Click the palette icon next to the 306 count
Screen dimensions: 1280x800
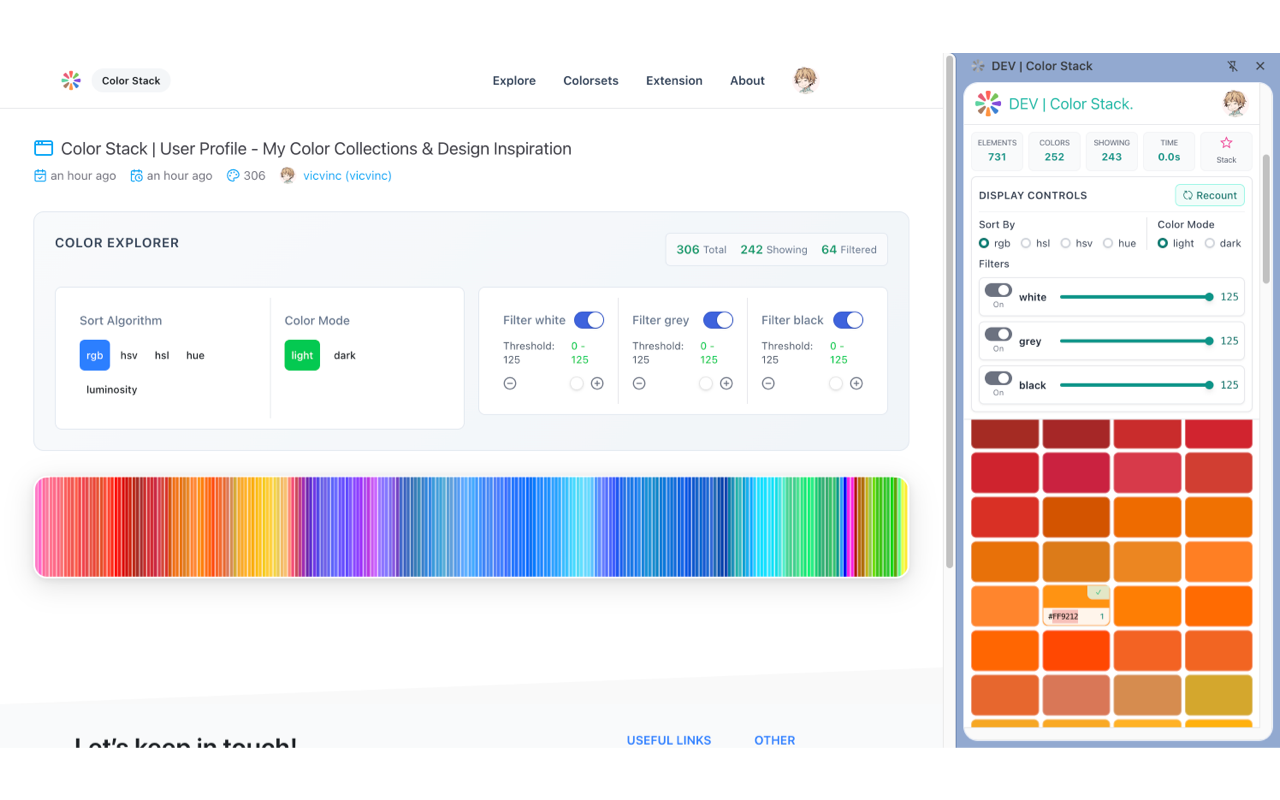230,175
